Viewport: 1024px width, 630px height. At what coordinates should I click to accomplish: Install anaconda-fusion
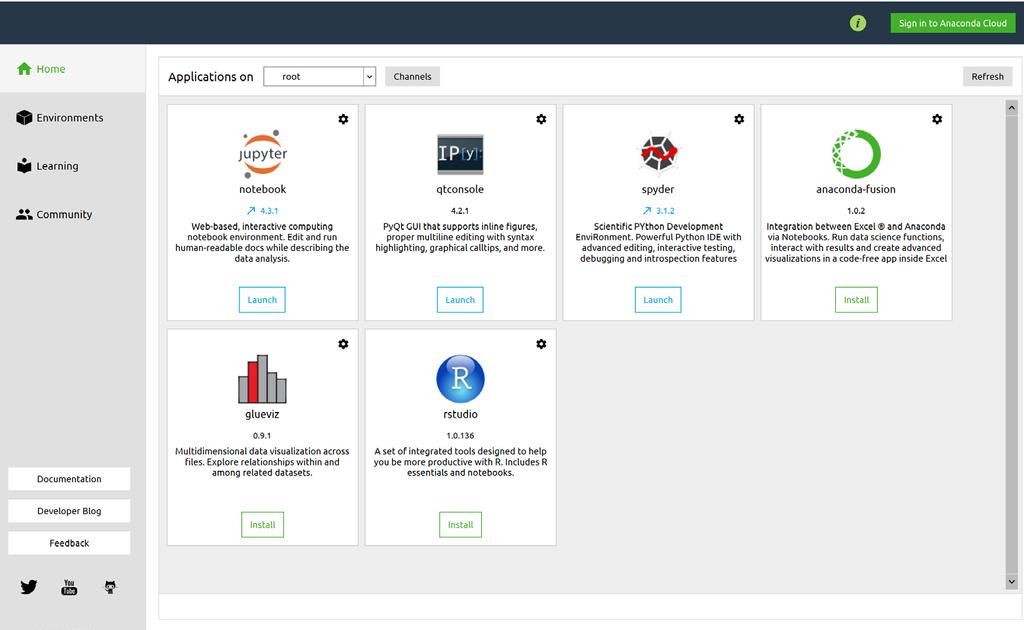(856, 300)
